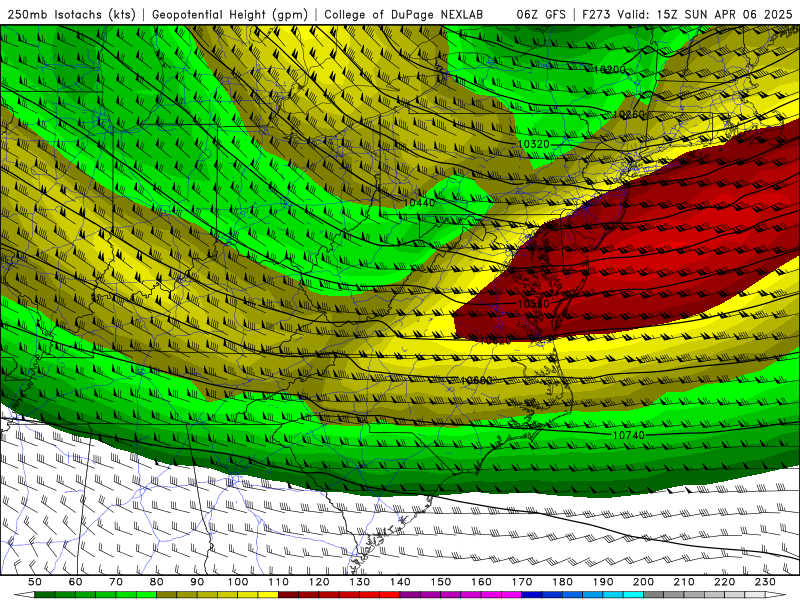800x600 pixels.
Task: Click the 230 knot color bar label
Action: coord(765,582)
